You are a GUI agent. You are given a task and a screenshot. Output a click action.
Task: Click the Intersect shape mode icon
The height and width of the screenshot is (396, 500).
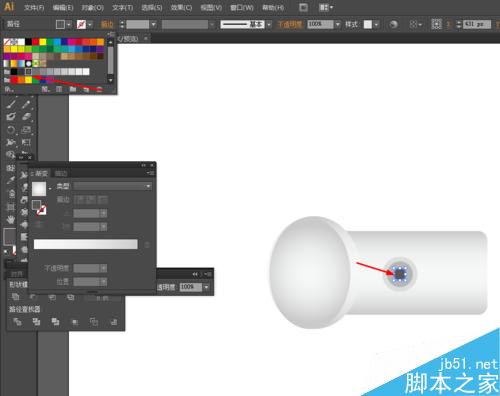(52, 296)
